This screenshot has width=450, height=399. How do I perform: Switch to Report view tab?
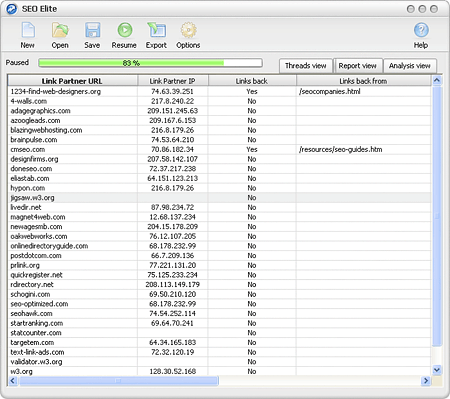pos(358,66)
